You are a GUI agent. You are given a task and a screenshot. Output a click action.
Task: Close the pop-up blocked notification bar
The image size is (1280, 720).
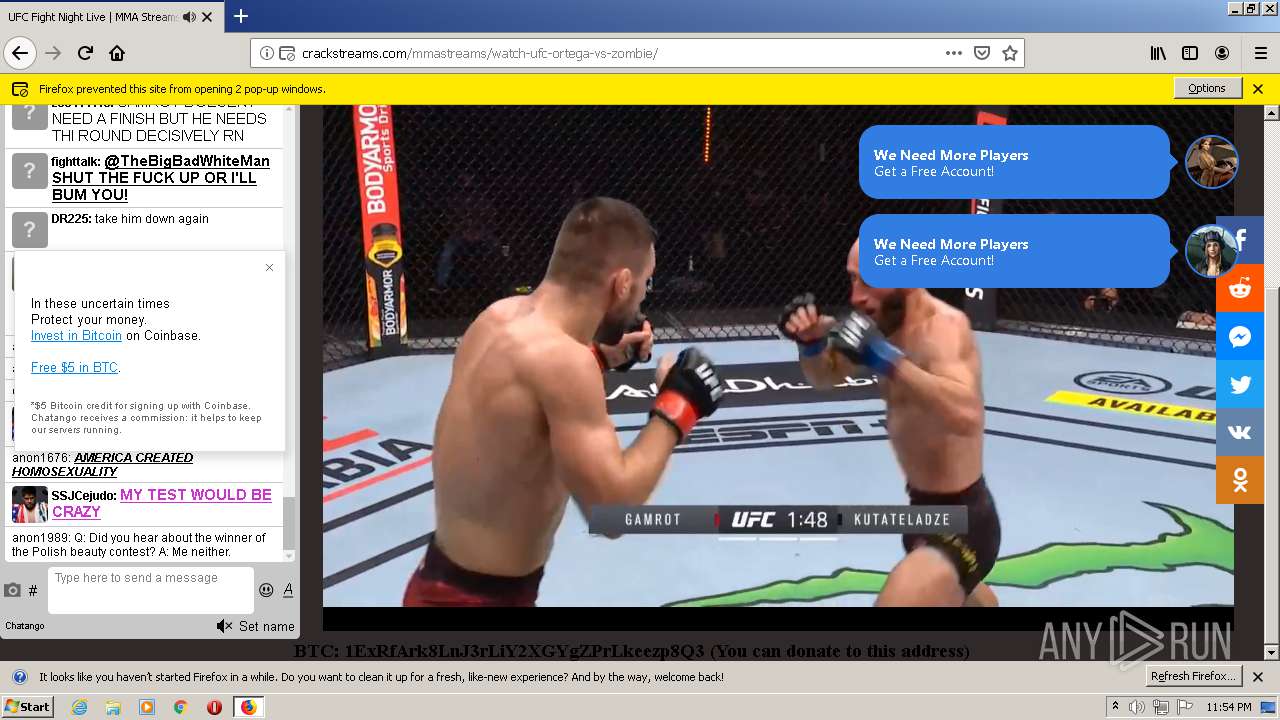(x=1258, y=88)
